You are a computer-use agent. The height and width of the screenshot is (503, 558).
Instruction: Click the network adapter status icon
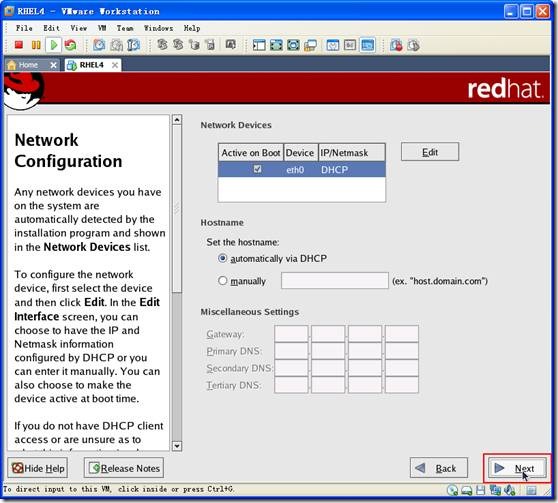(495, 491)
